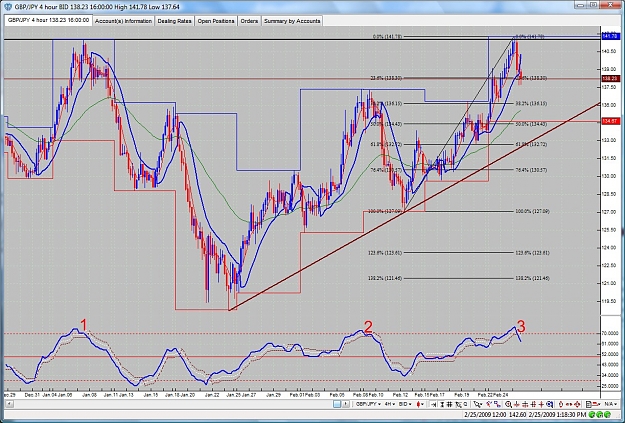
Task: Click the 138.2% (121.46) Fibonacci label on right
Action: 532,278
